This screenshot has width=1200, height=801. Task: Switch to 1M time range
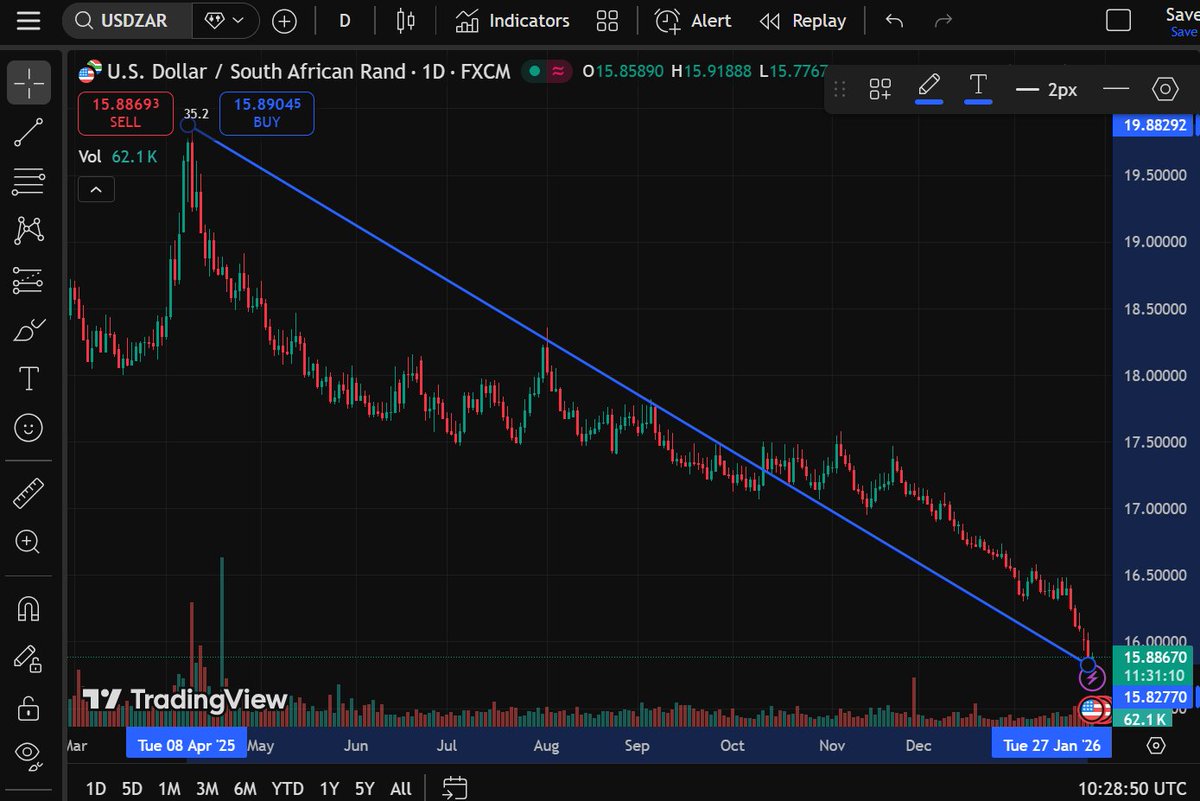(x=169, y=788)
